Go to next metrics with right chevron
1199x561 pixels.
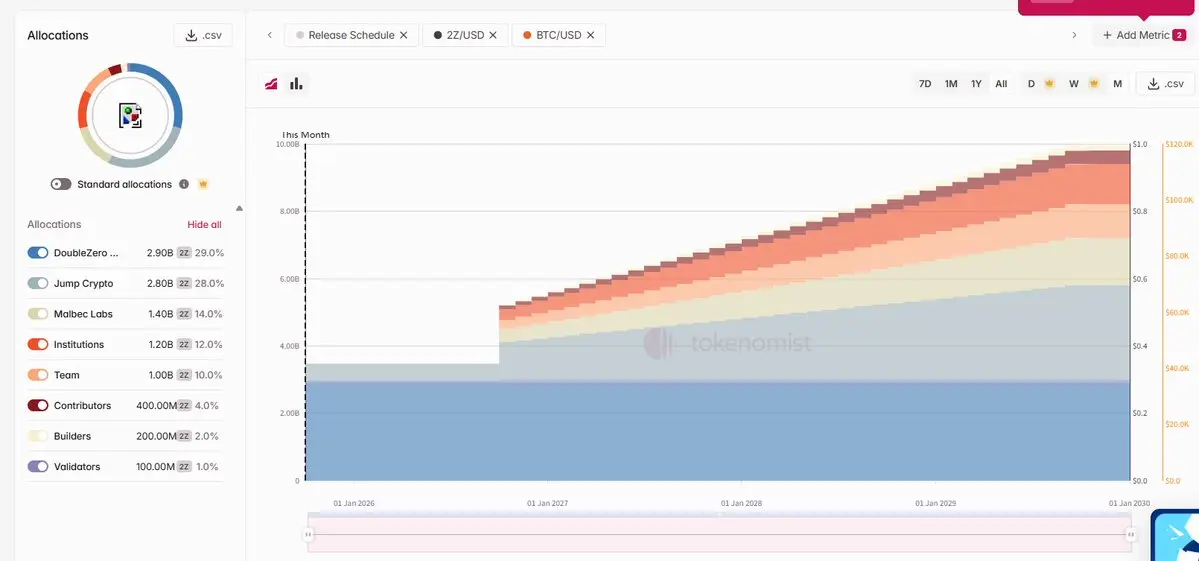tap(1074, 35)
